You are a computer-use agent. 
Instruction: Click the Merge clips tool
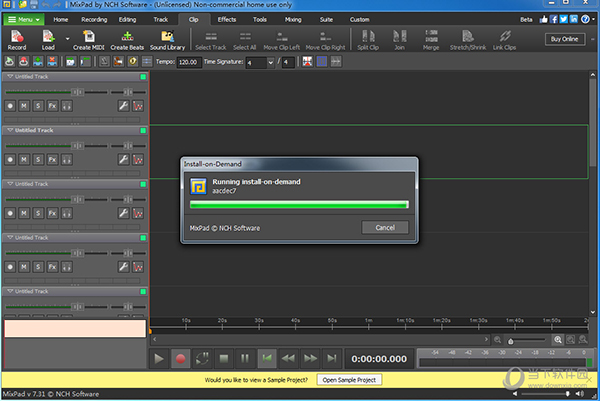(431, 40)
